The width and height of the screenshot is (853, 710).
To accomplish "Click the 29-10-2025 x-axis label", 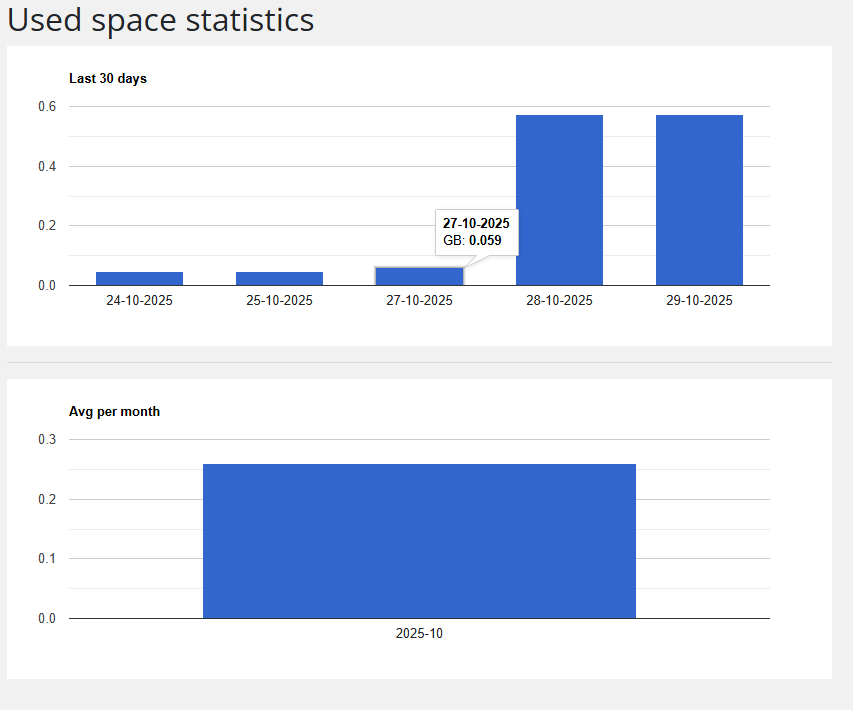I will 699,301.
